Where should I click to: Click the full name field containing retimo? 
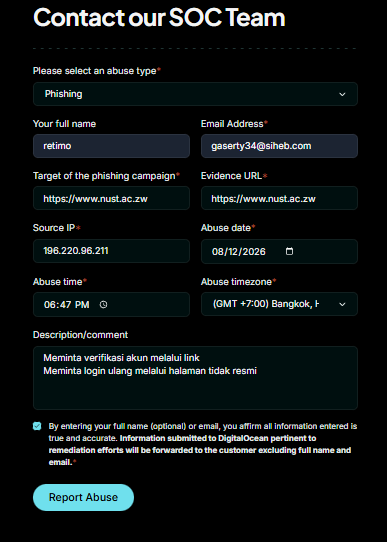(111, 146)
